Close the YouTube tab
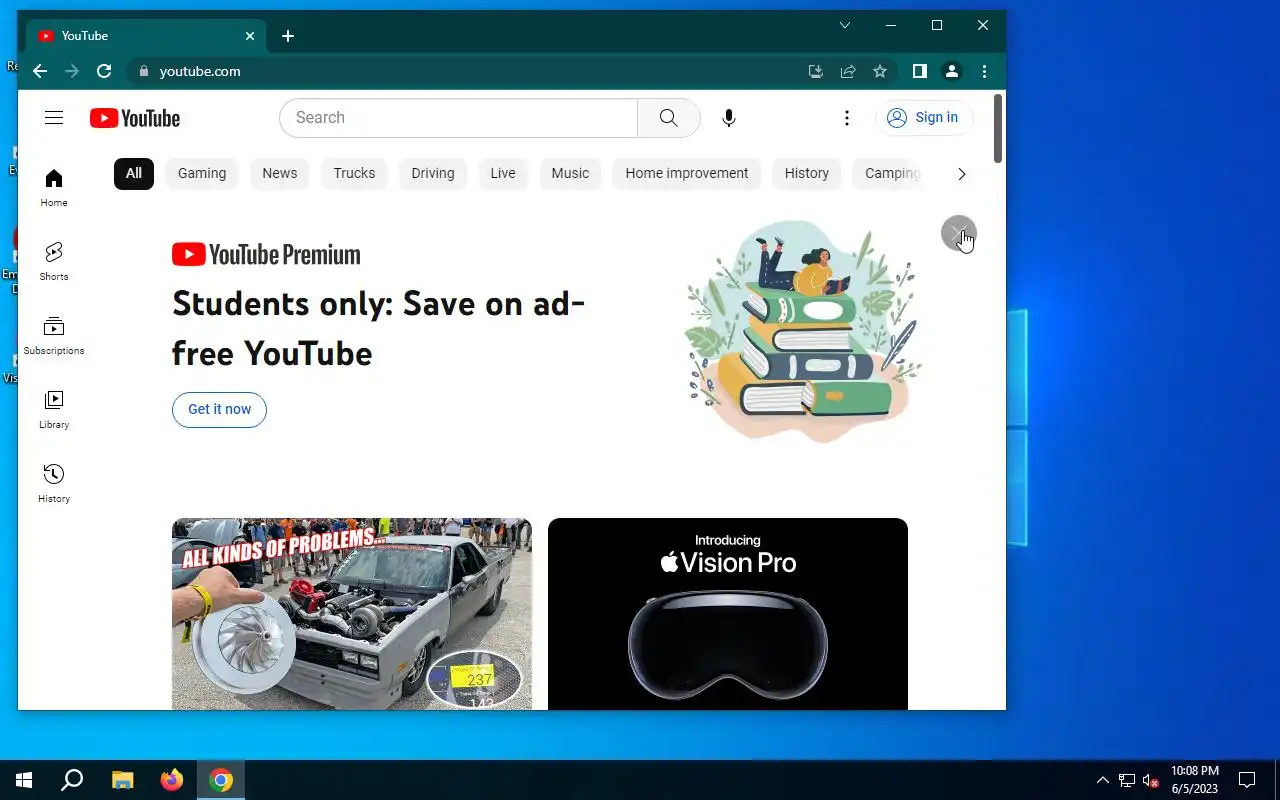The width and height of the screenshot is (1280, 800). (250, 36)
